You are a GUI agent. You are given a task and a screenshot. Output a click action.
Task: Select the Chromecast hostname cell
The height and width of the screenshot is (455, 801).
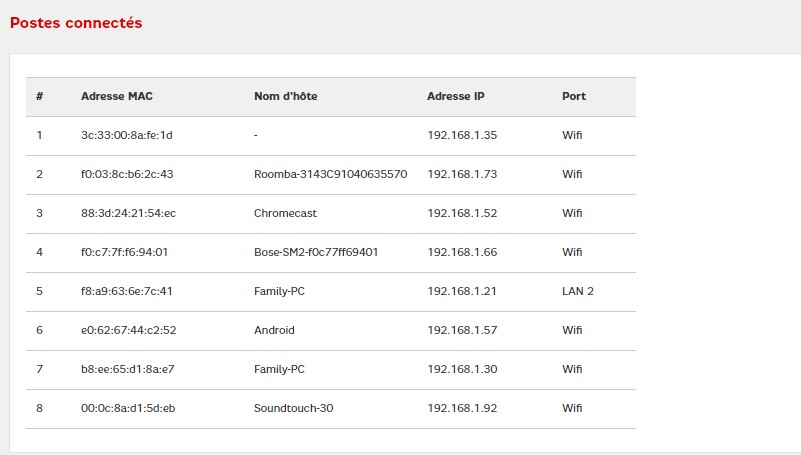(x=286, y=213)
